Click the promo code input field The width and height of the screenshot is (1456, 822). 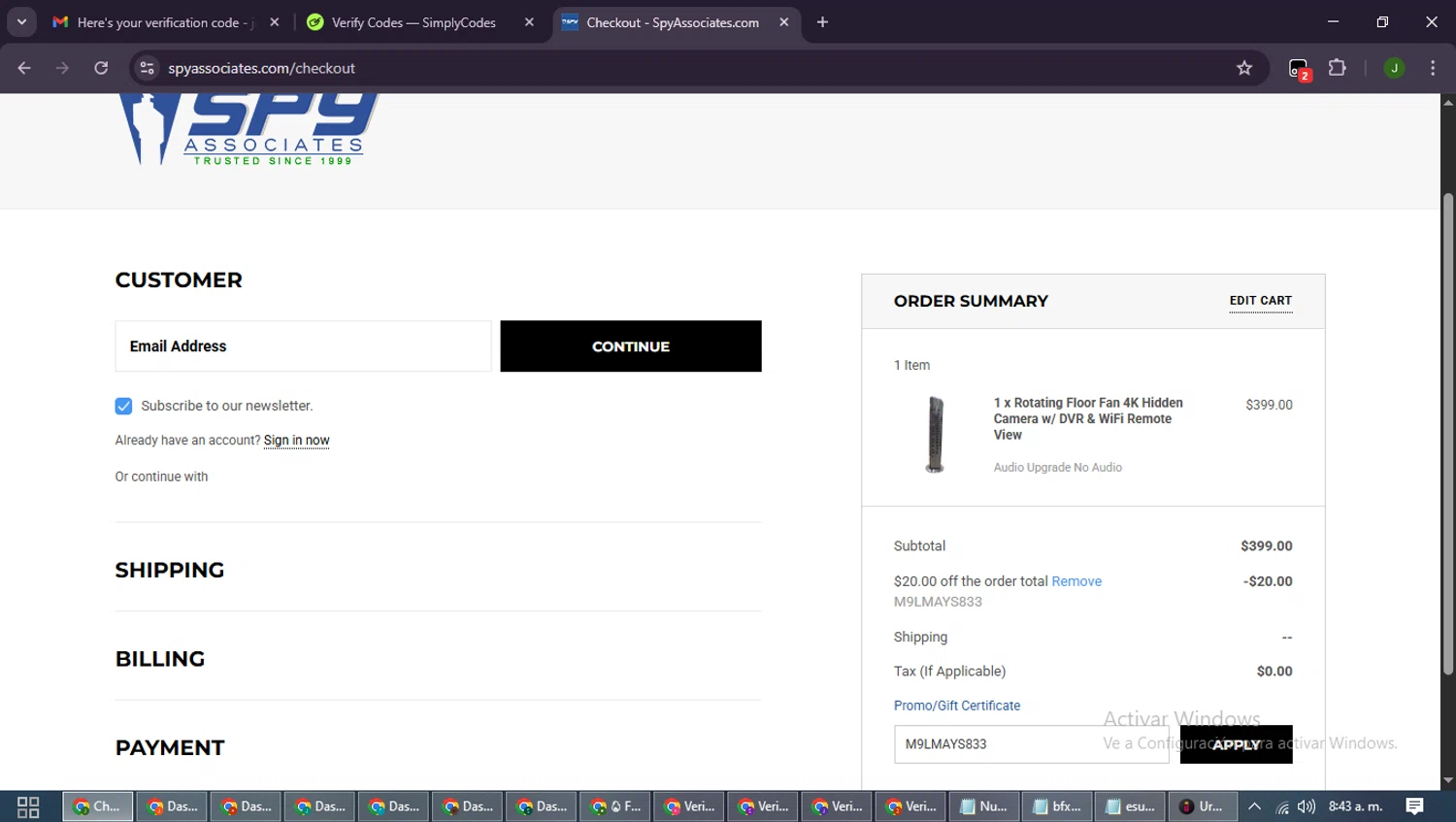(x=1031, y=744)
